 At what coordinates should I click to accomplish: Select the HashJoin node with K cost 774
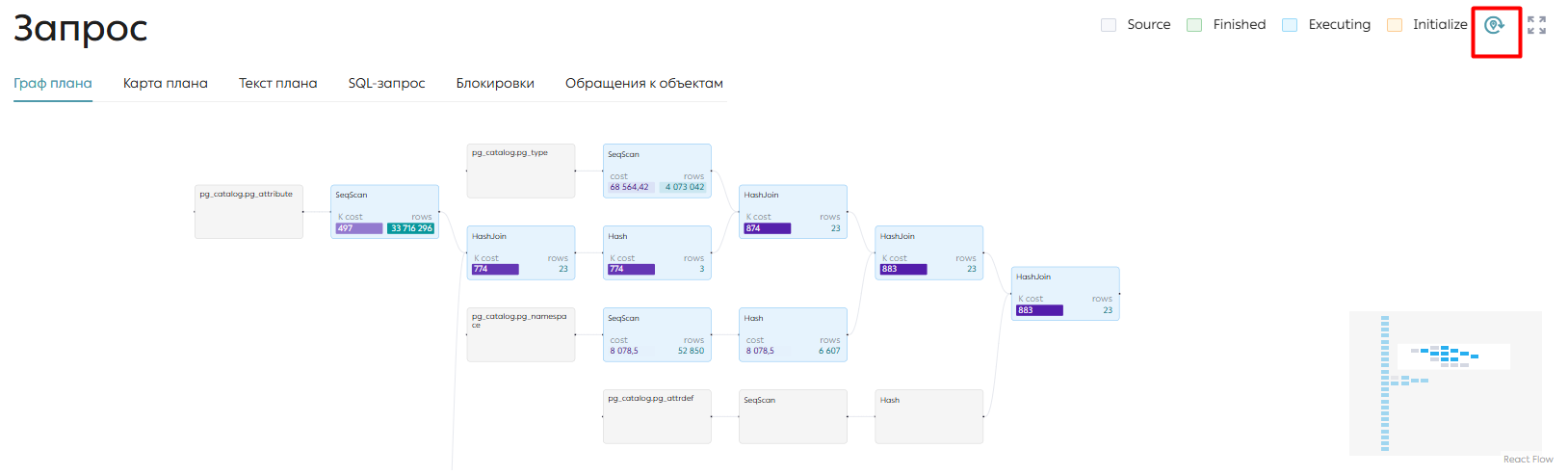pyautogui.click(x=521, y=253)
